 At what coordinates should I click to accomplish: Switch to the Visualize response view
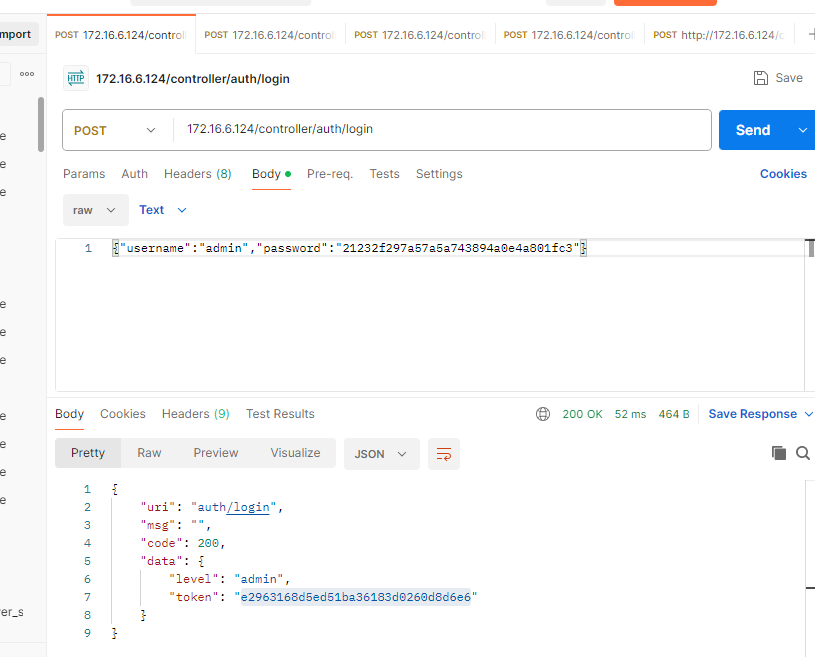295,453
